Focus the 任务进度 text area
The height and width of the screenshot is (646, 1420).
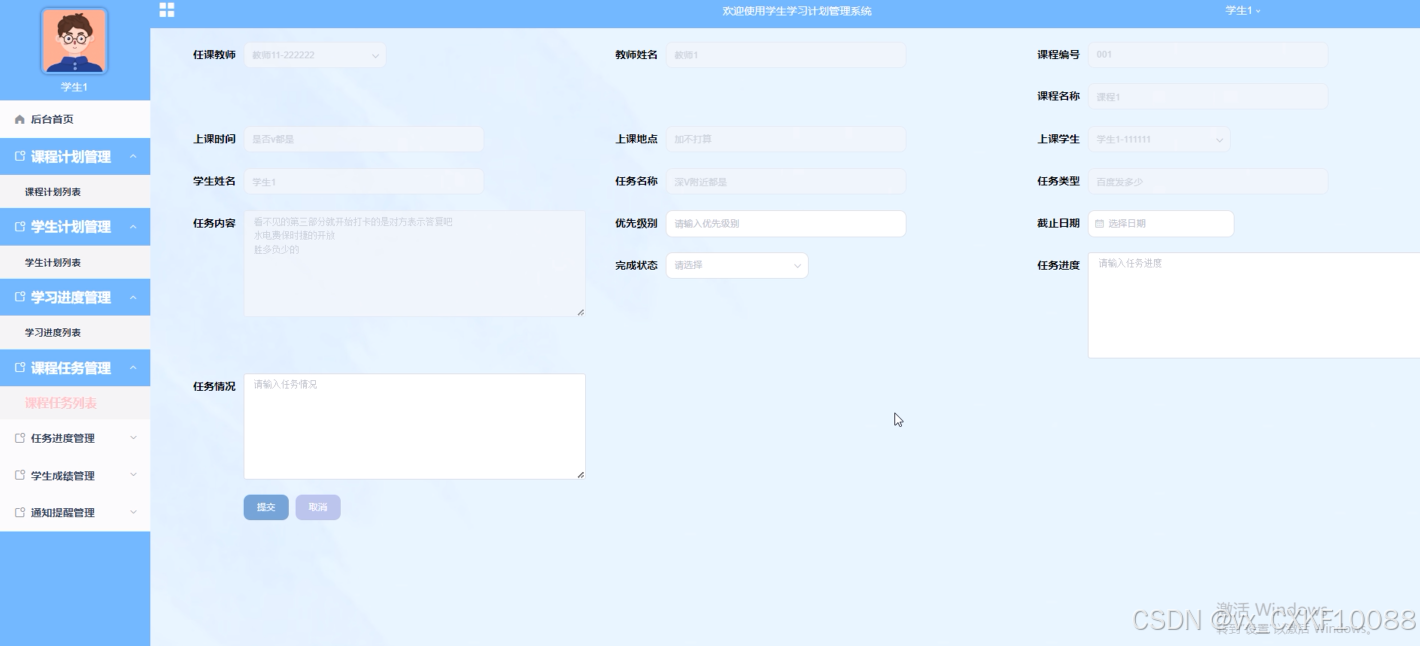(x=1254, y=305)
